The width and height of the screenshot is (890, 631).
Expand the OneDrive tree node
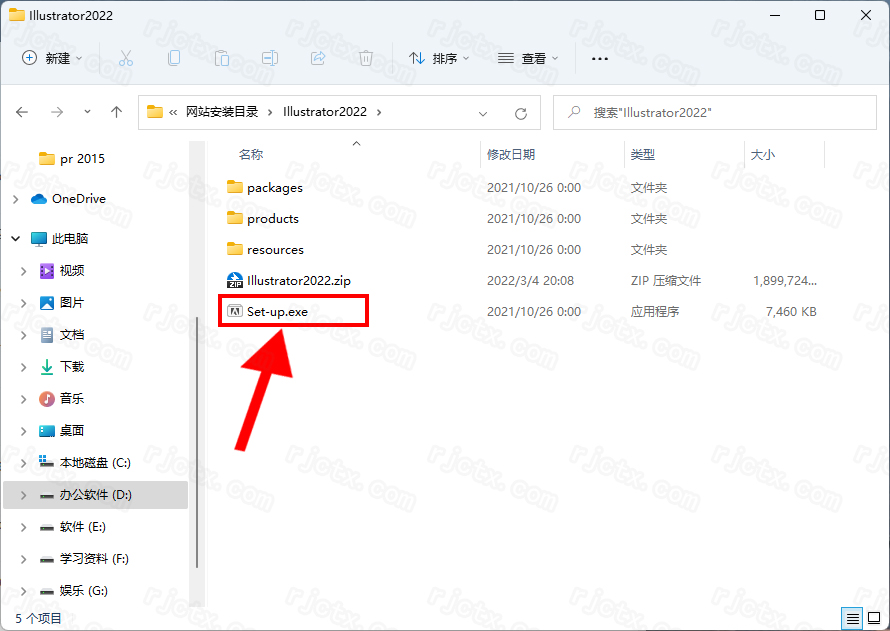(15, 199)
